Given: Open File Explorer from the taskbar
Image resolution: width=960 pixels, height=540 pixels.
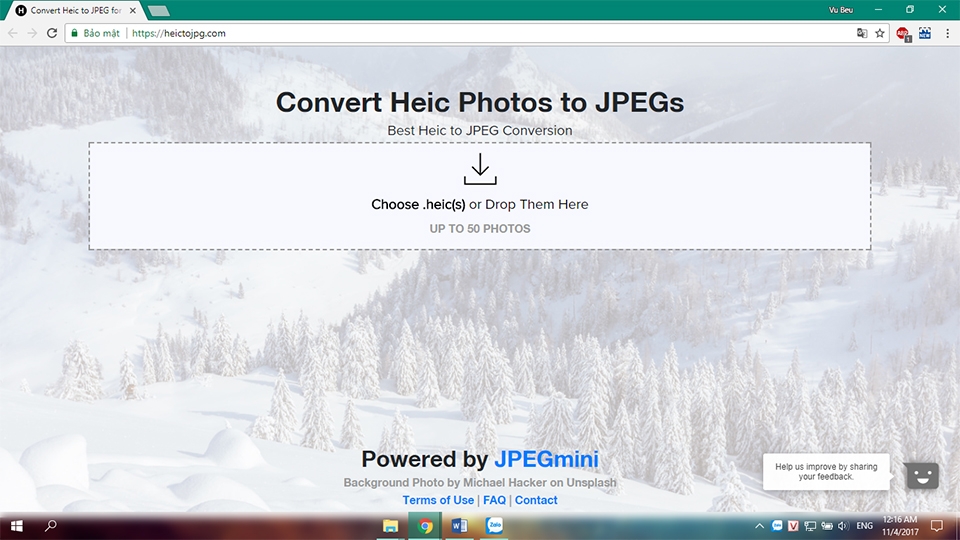Looking at the screenshot, I should pyautogui.click(x=390, y=526).
